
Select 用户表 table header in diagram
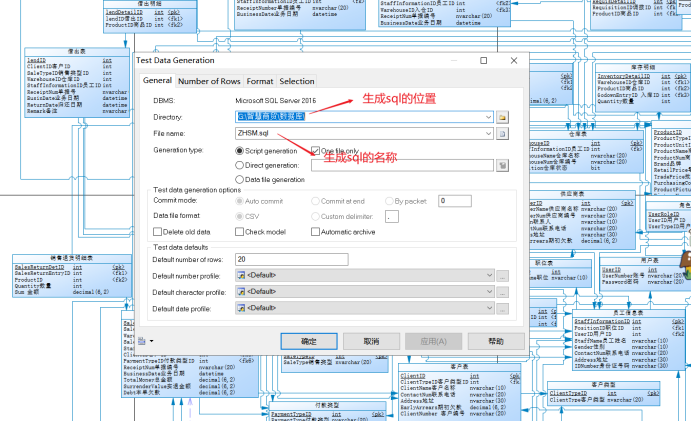650,261
